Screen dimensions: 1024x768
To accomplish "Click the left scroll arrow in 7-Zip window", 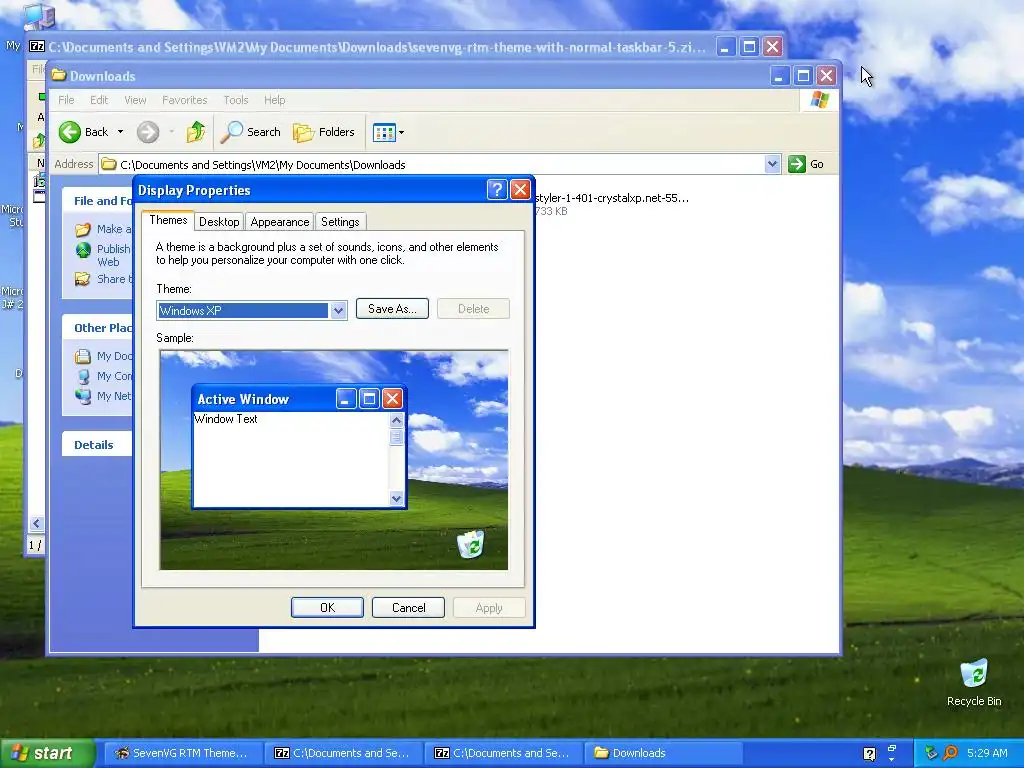I will [x=37, y=523].
